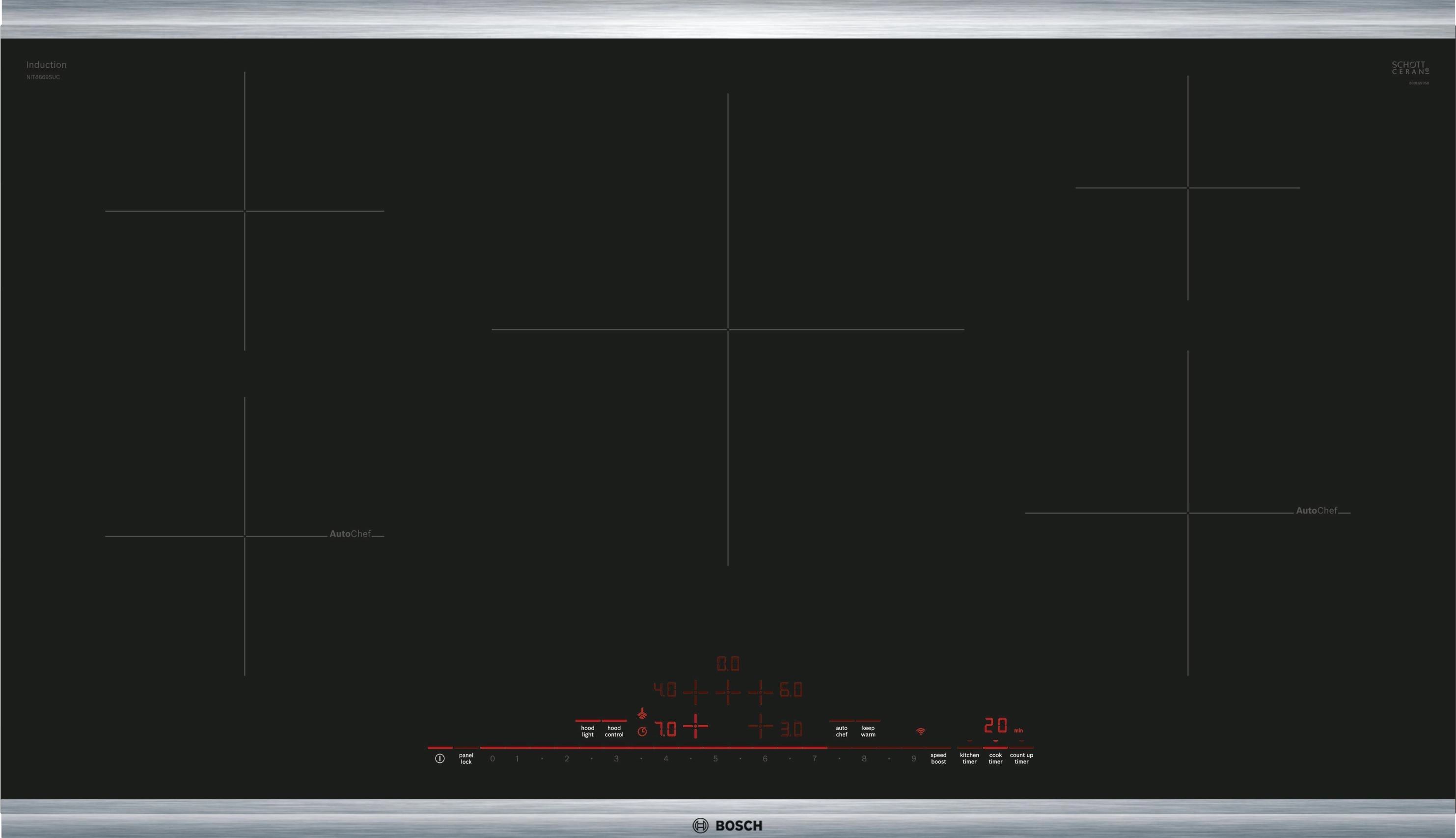Set power level slider to 9

pos(913,758)
